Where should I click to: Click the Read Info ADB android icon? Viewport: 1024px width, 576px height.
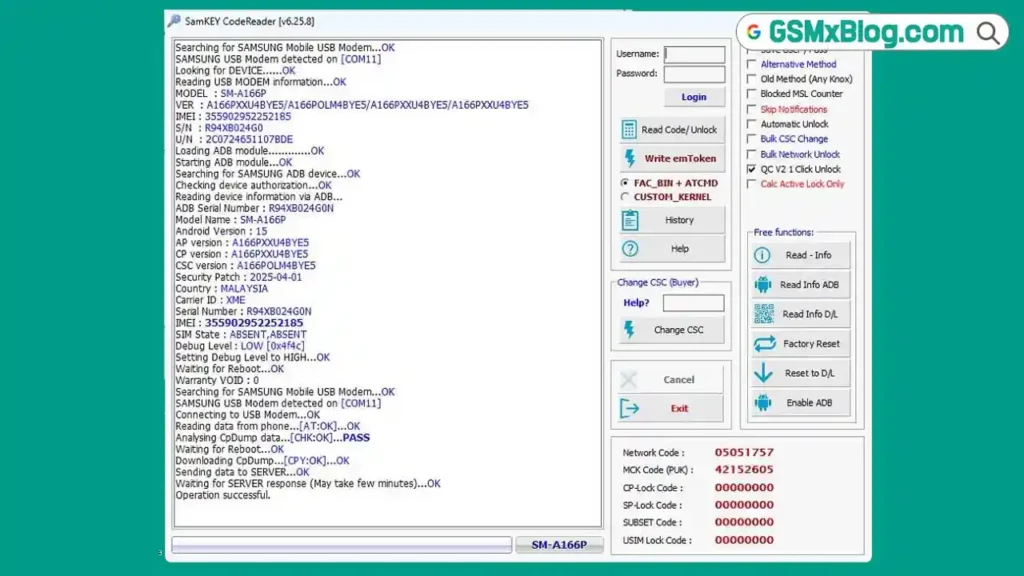763,285
